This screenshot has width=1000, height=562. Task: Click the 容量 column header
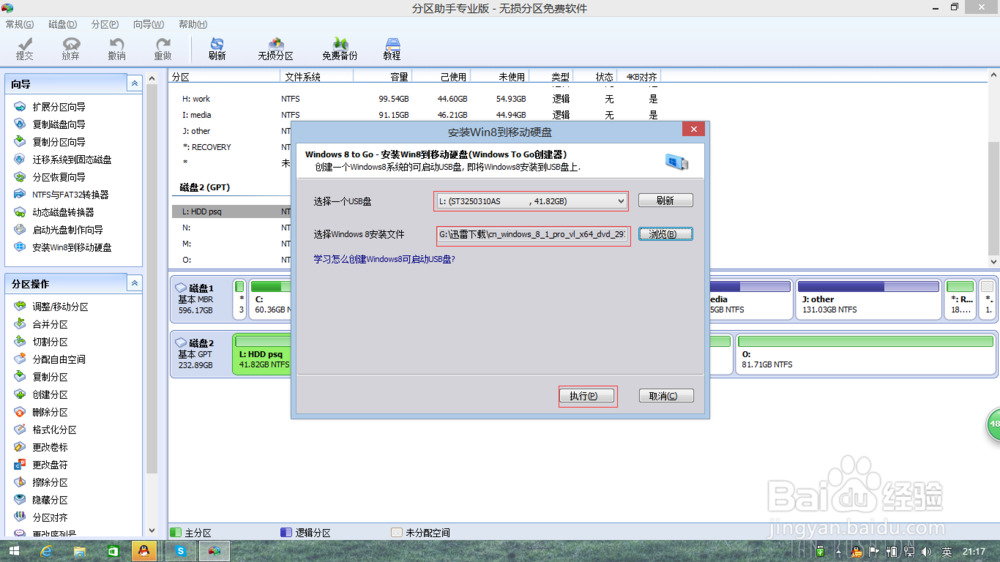383,77
